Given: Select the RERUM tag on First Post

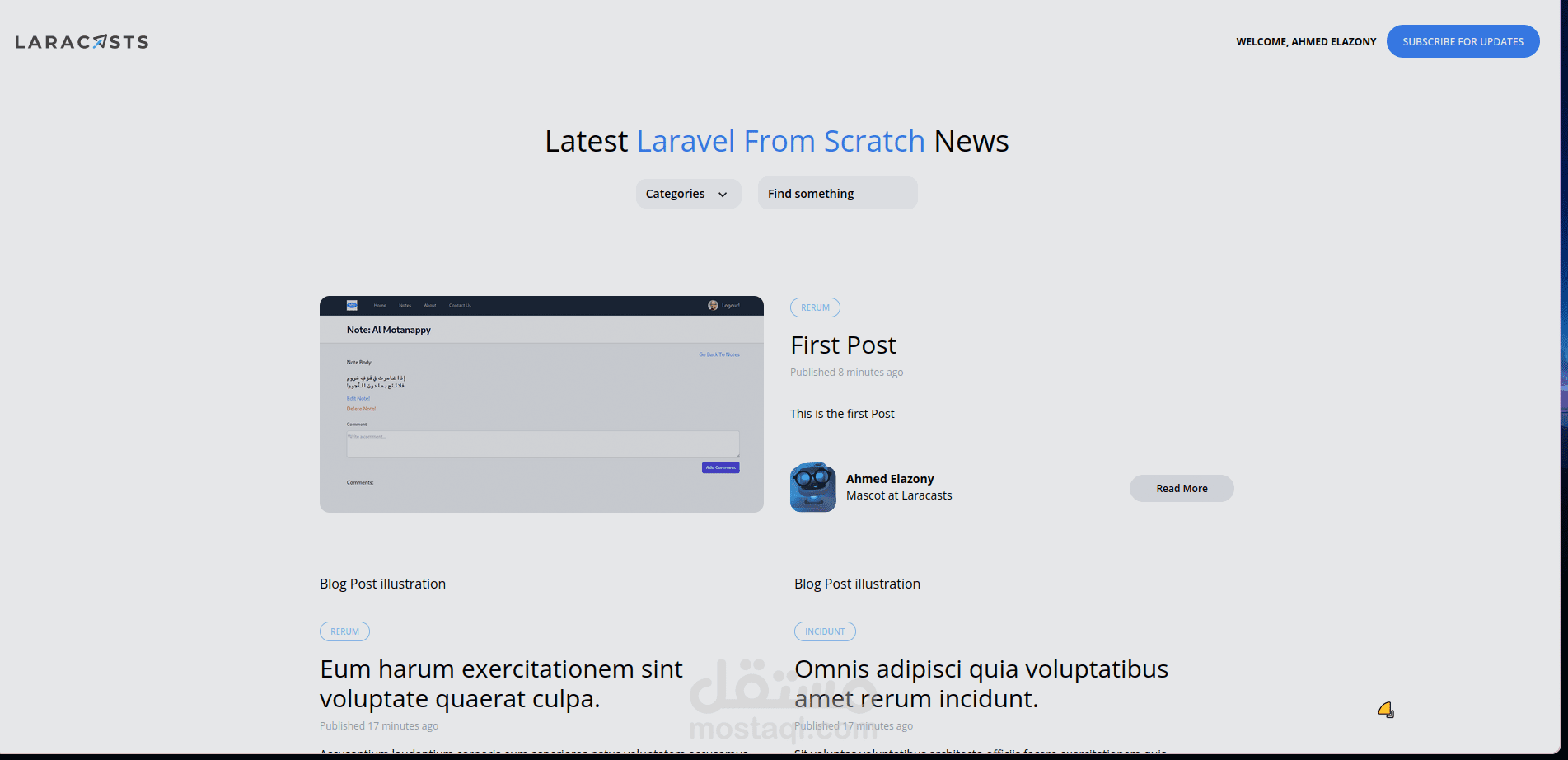Looking at the screenshot, I should click(x=815, y=307).
